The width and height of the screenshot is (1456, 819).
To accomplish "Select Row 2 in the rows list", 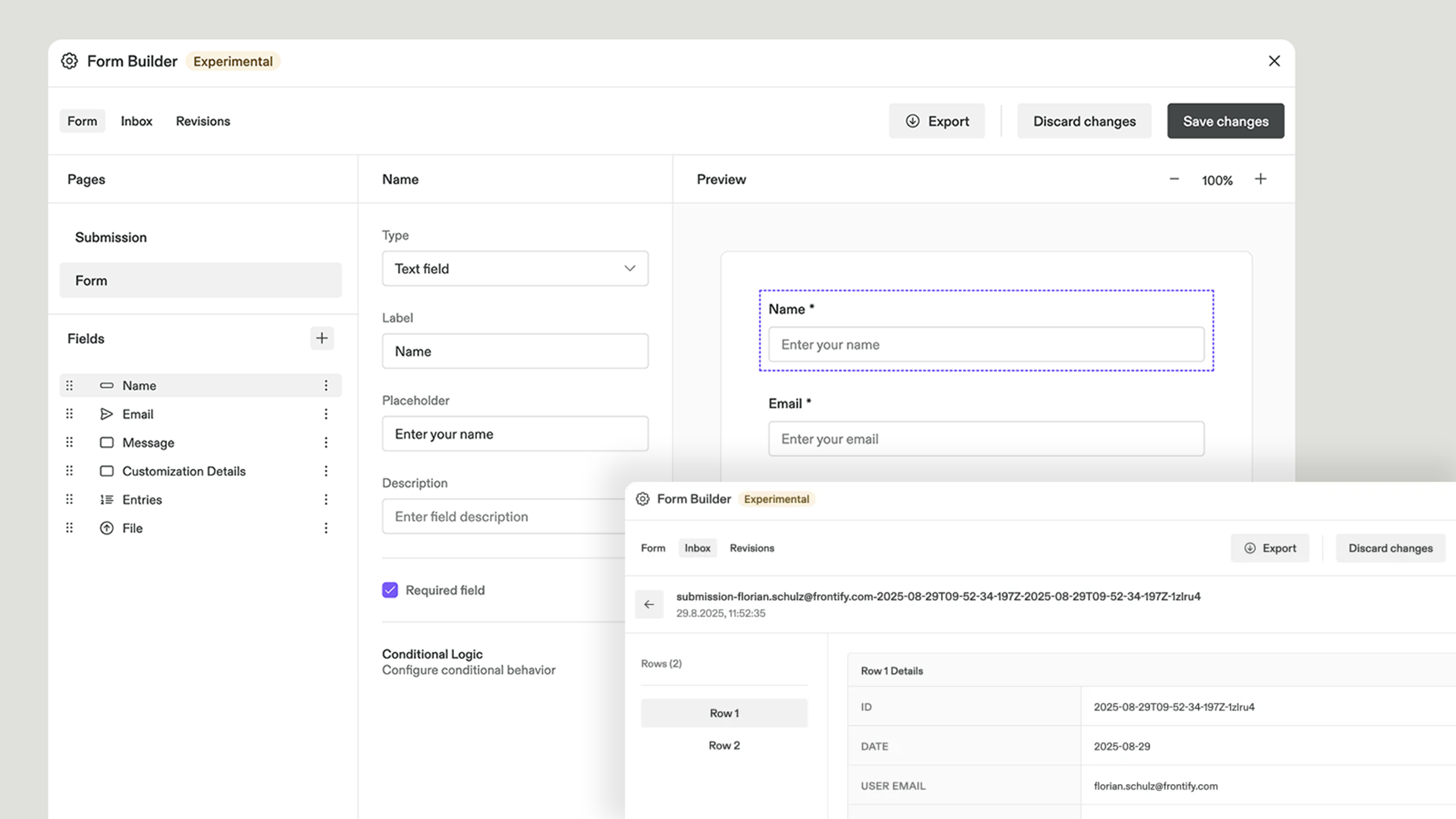I will coord(724,746).
